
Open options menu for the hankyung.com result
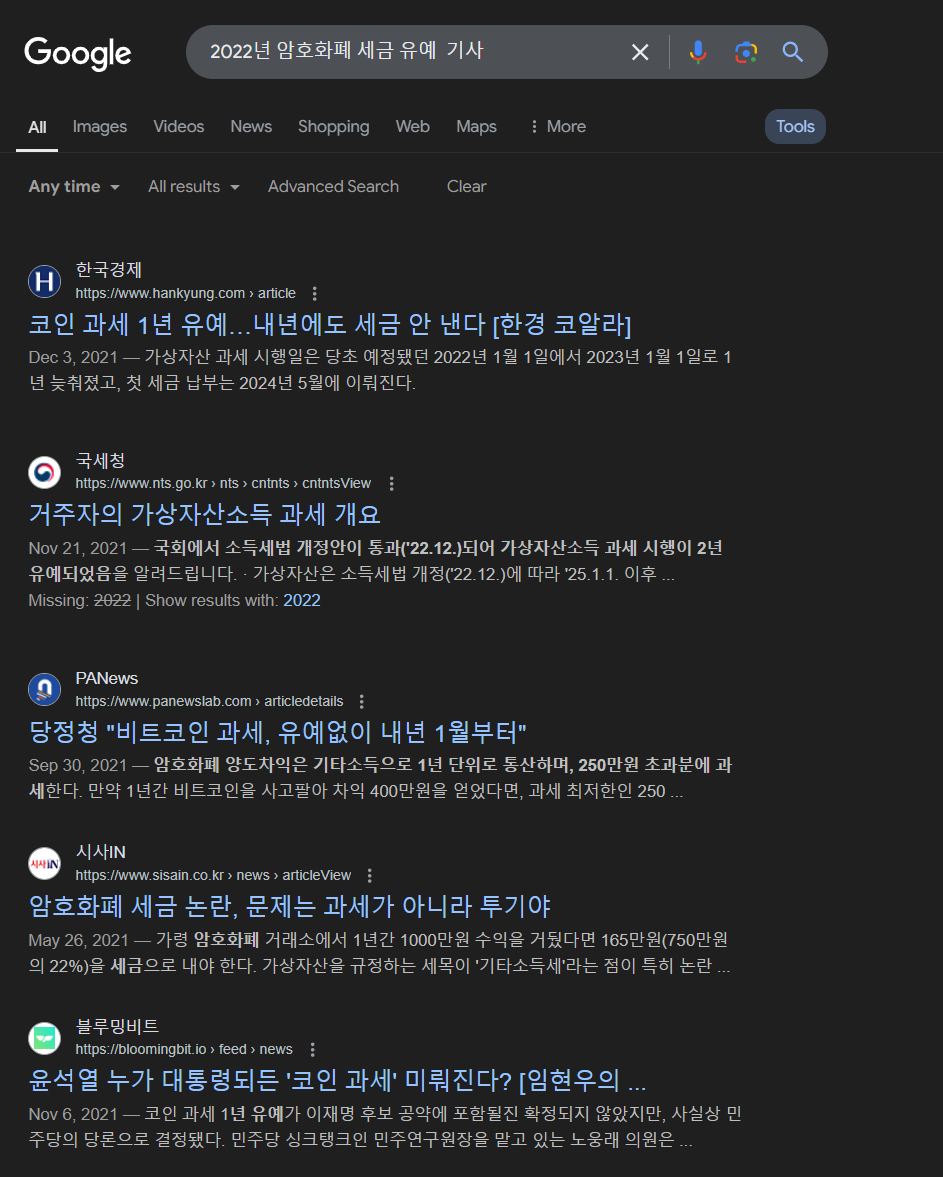pyautogui.click(x=315, y=293)
